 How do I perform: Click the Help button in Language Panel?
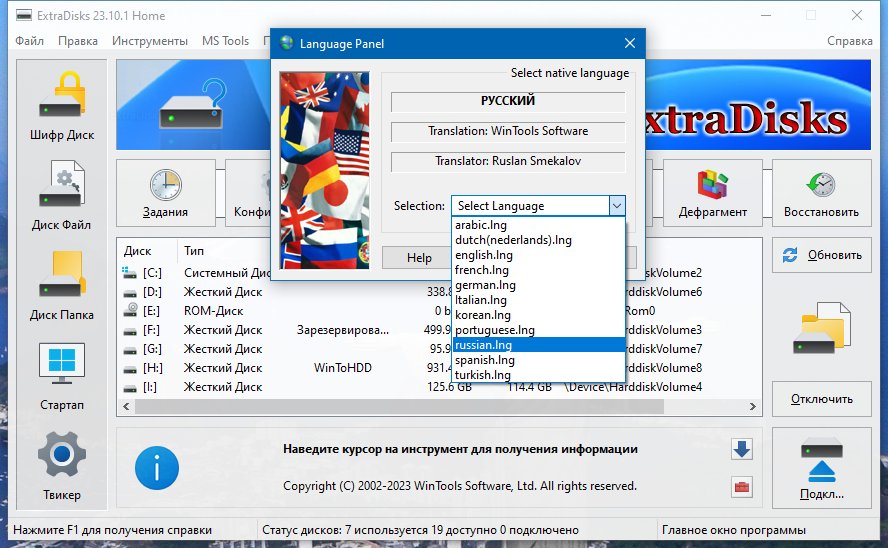(419, 258)
